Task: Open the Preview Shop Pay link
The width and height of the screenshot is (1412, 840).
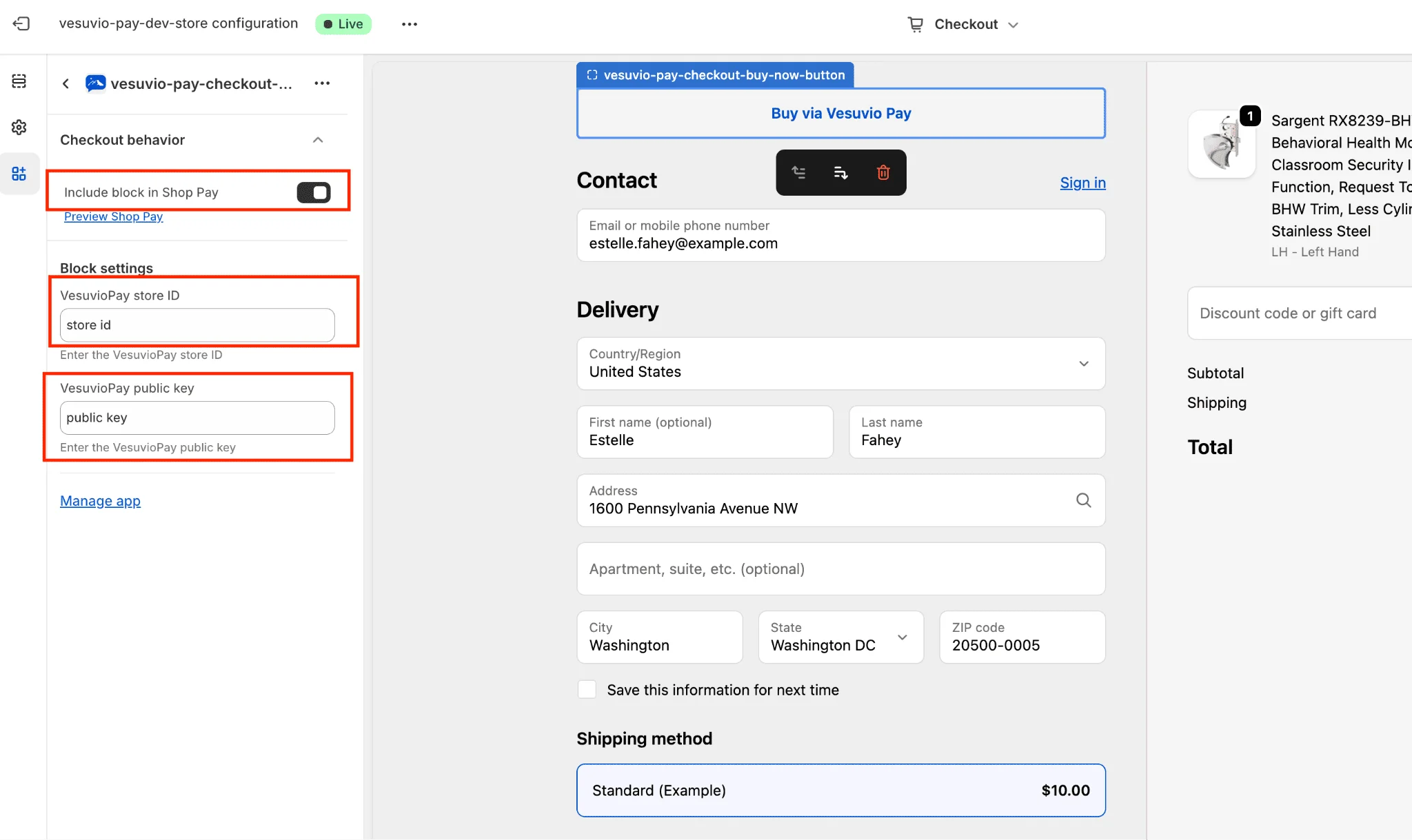Action: (113, 216)
